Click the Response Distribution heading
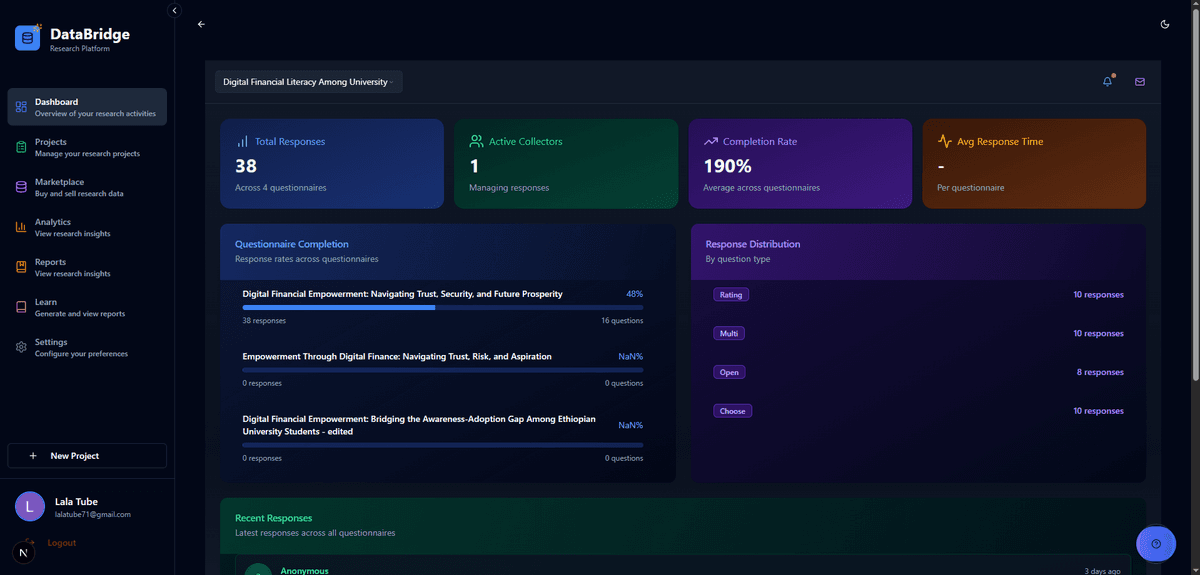Image resolution: width=1200 pixels, height=575 pixels. pos(753,244)
